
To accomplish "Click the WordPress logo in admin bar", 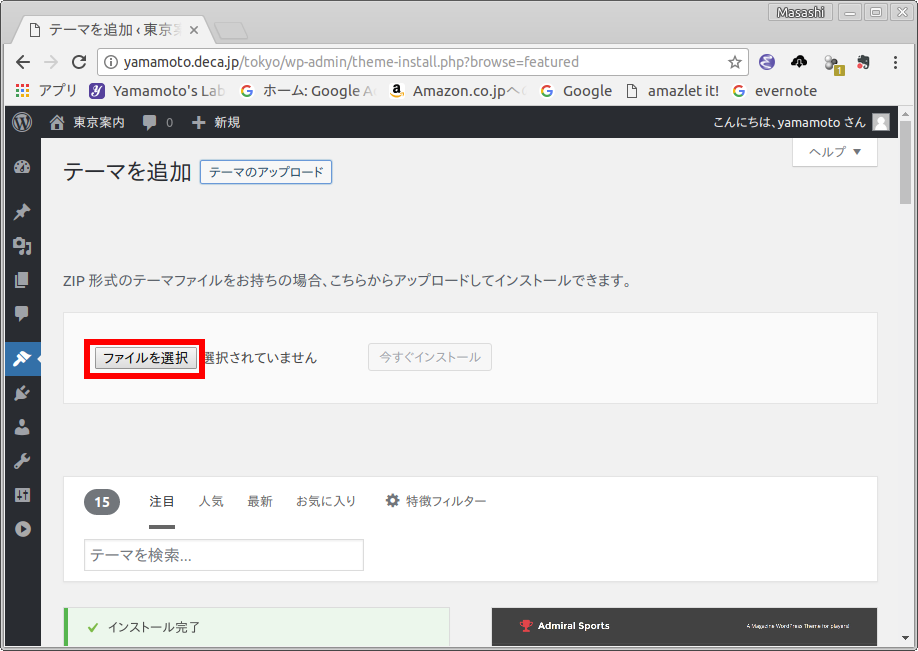I will pos(21,122).
